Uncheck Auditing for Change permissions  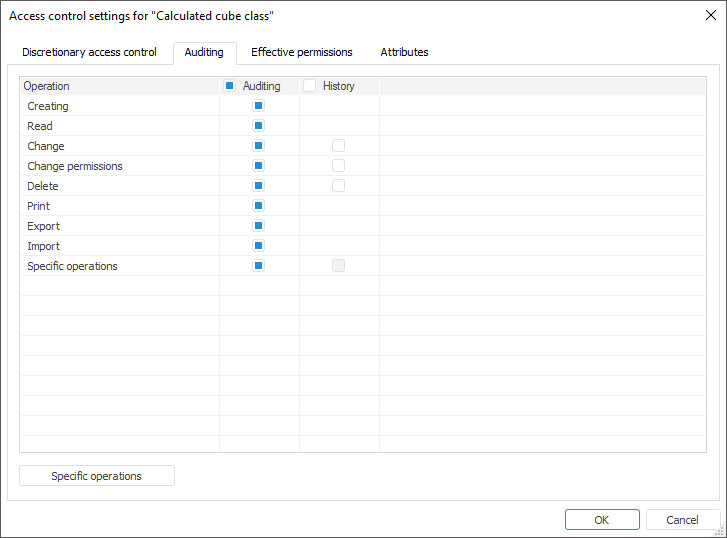[x=259, y=166]
